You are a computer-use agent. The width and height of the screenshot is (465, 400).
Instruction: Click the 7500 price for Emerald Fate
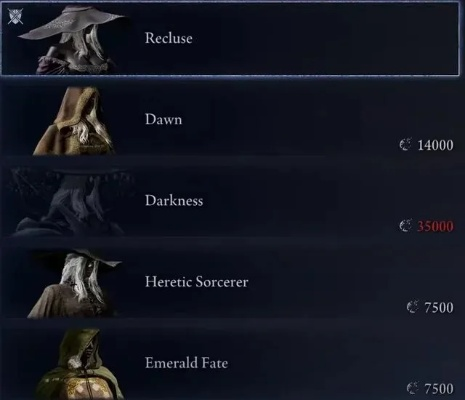pos(439,388)
